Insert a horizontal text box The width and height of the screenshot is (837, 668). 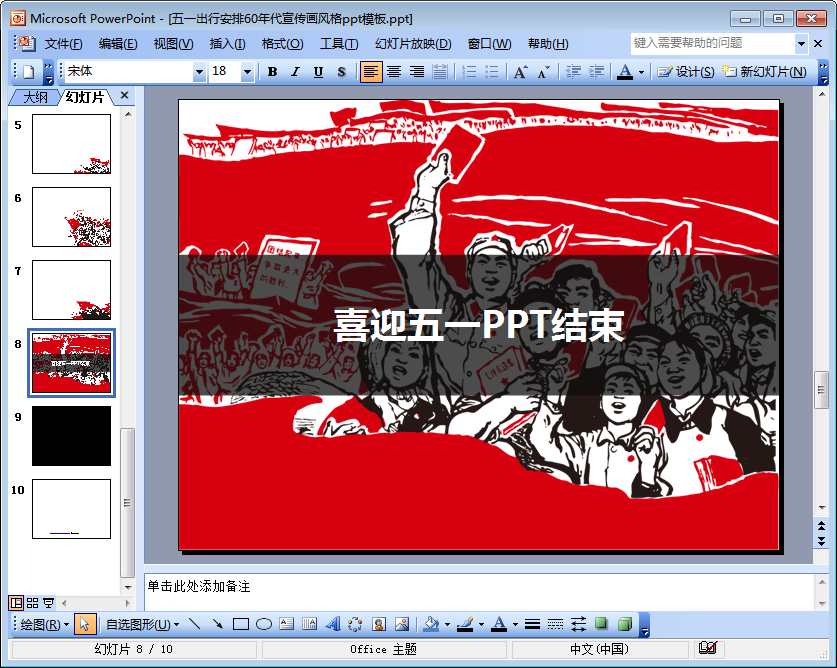[287, 624]
